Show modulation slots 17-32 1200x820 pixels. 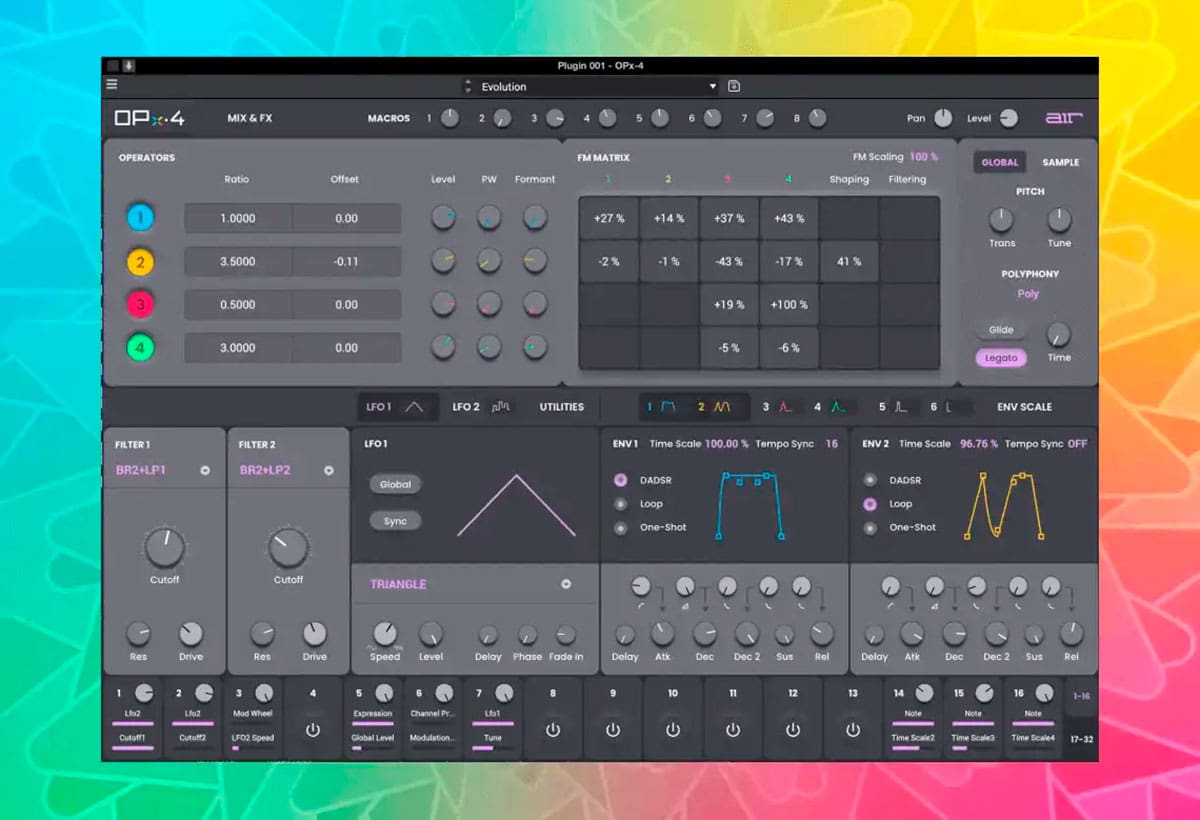[x=1081, y=740]
